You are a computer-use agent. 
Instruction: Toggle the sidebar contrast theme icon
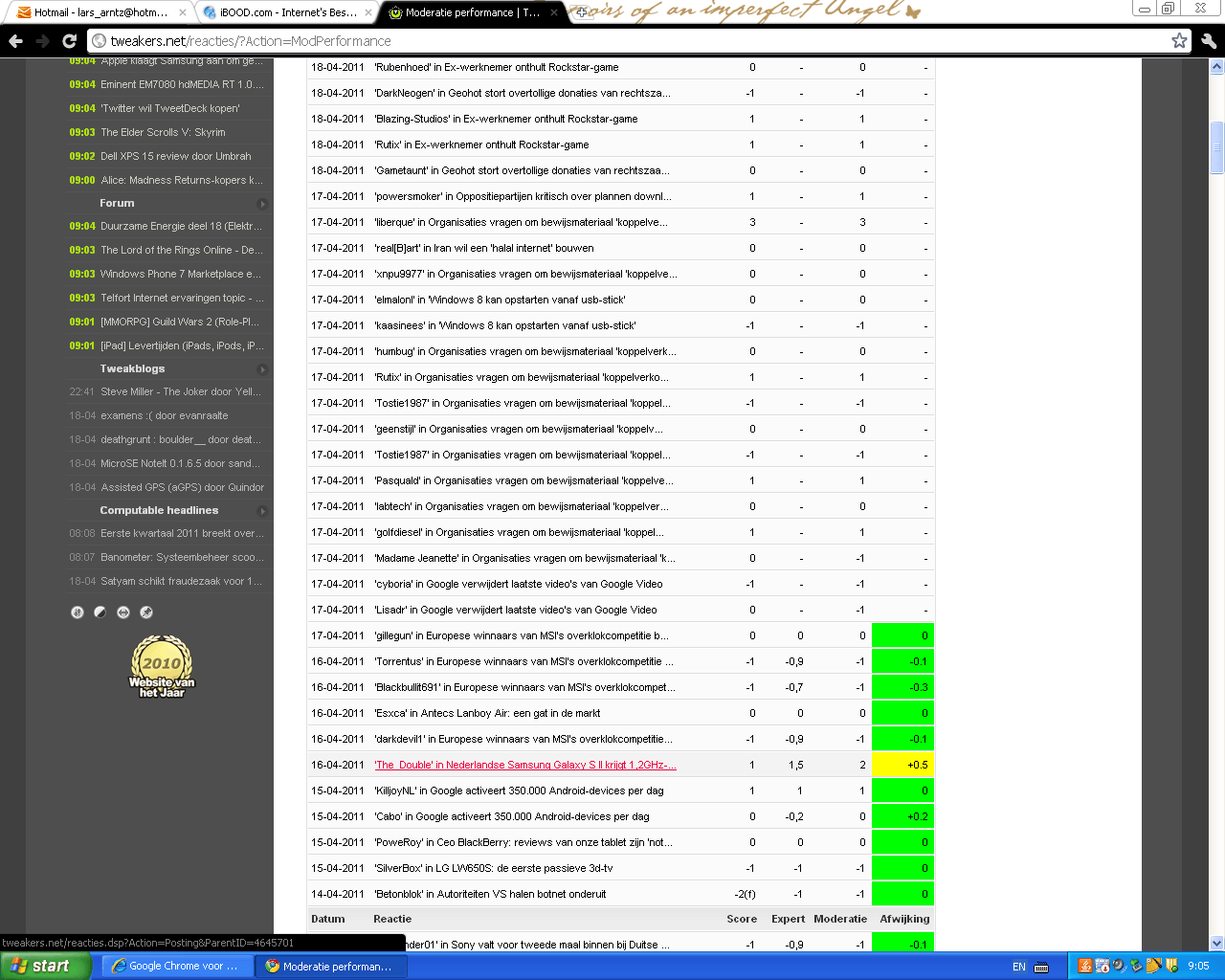(x=100, y=612)
